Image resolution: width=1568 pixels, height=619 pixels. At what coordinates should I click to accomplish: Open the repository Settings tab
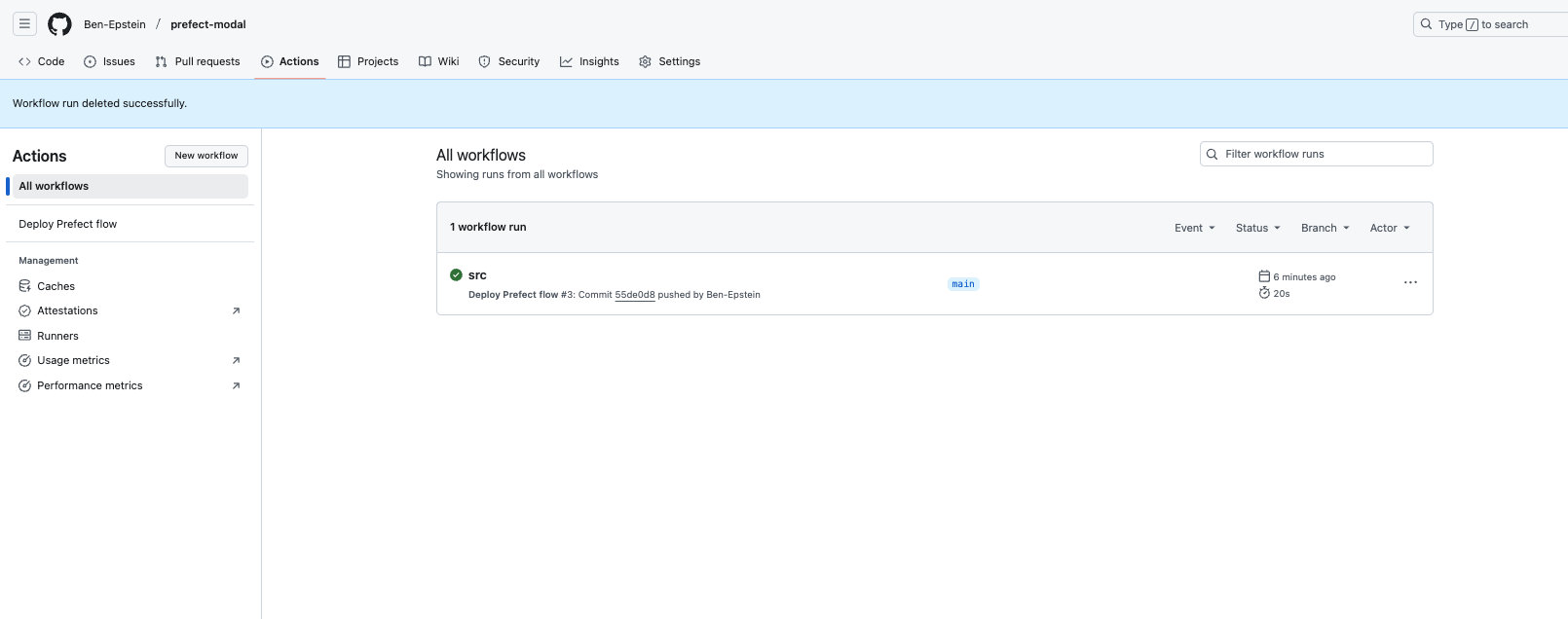click(x=670, y=61)
